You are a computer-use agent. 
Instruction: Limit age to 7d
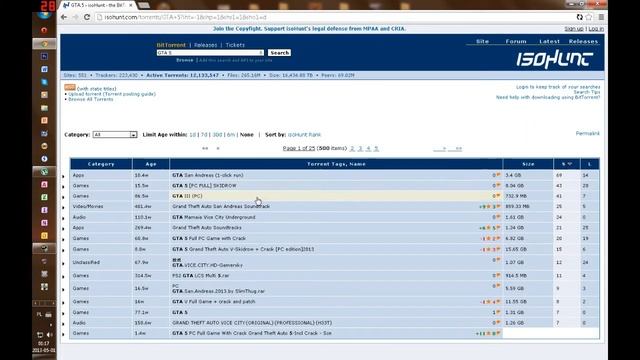point(204,135)
